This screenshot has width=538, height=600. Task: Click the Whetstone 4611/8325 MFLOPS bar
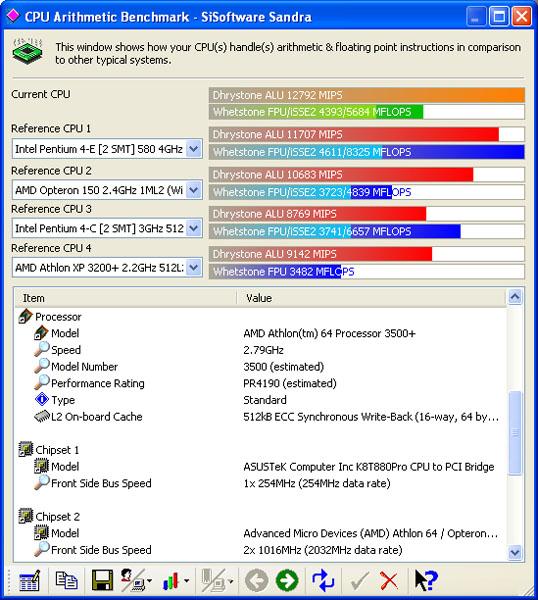(367, 152)
